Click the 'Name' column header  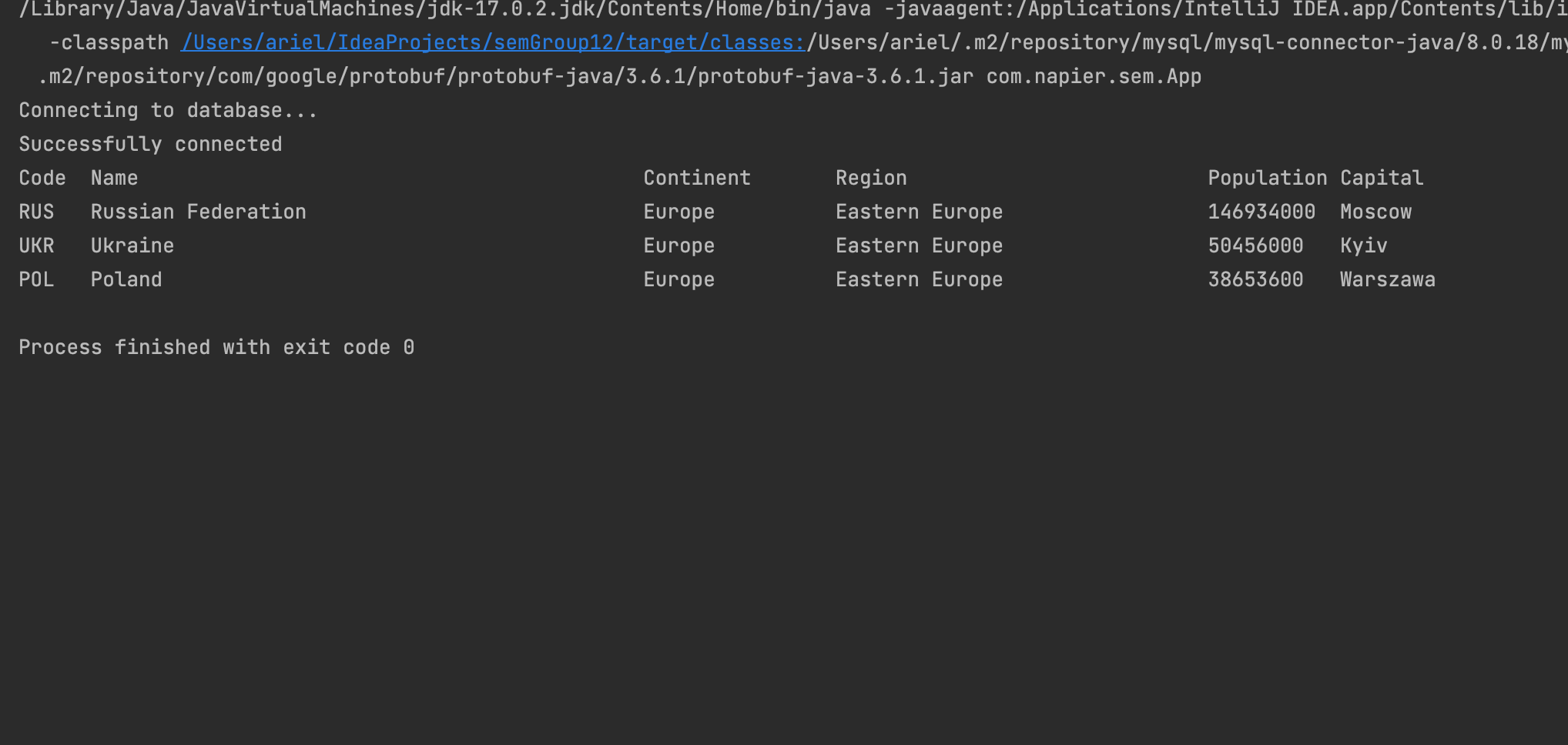(114, 178)
